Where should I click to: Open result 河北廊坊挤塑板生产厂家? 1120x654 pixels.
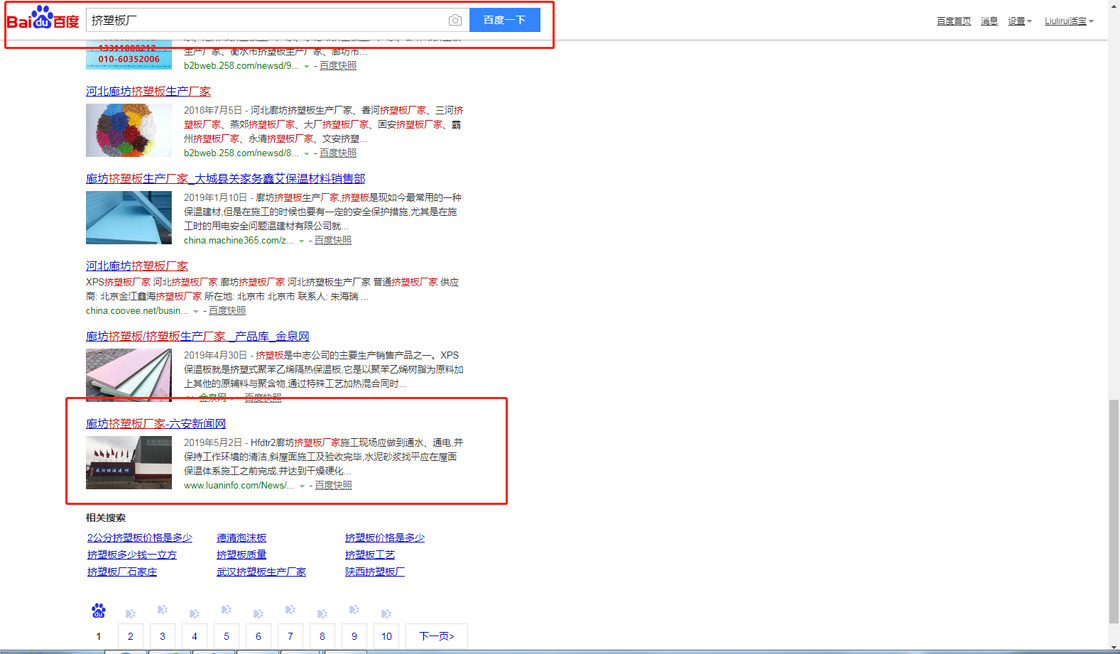149,91
